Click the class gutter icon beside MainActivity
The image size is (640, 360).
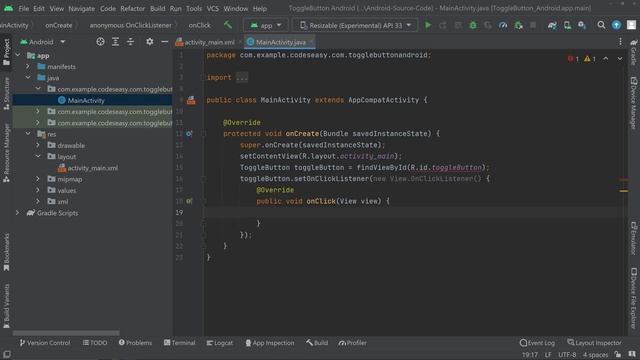coord(191,100)
